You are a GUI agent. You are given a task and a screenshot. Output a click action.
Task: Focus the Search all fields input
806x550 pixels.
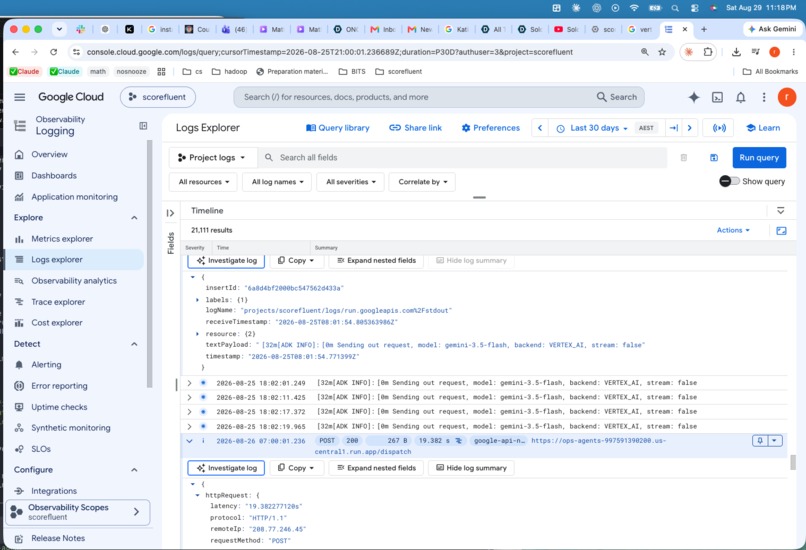coord(463,158)
